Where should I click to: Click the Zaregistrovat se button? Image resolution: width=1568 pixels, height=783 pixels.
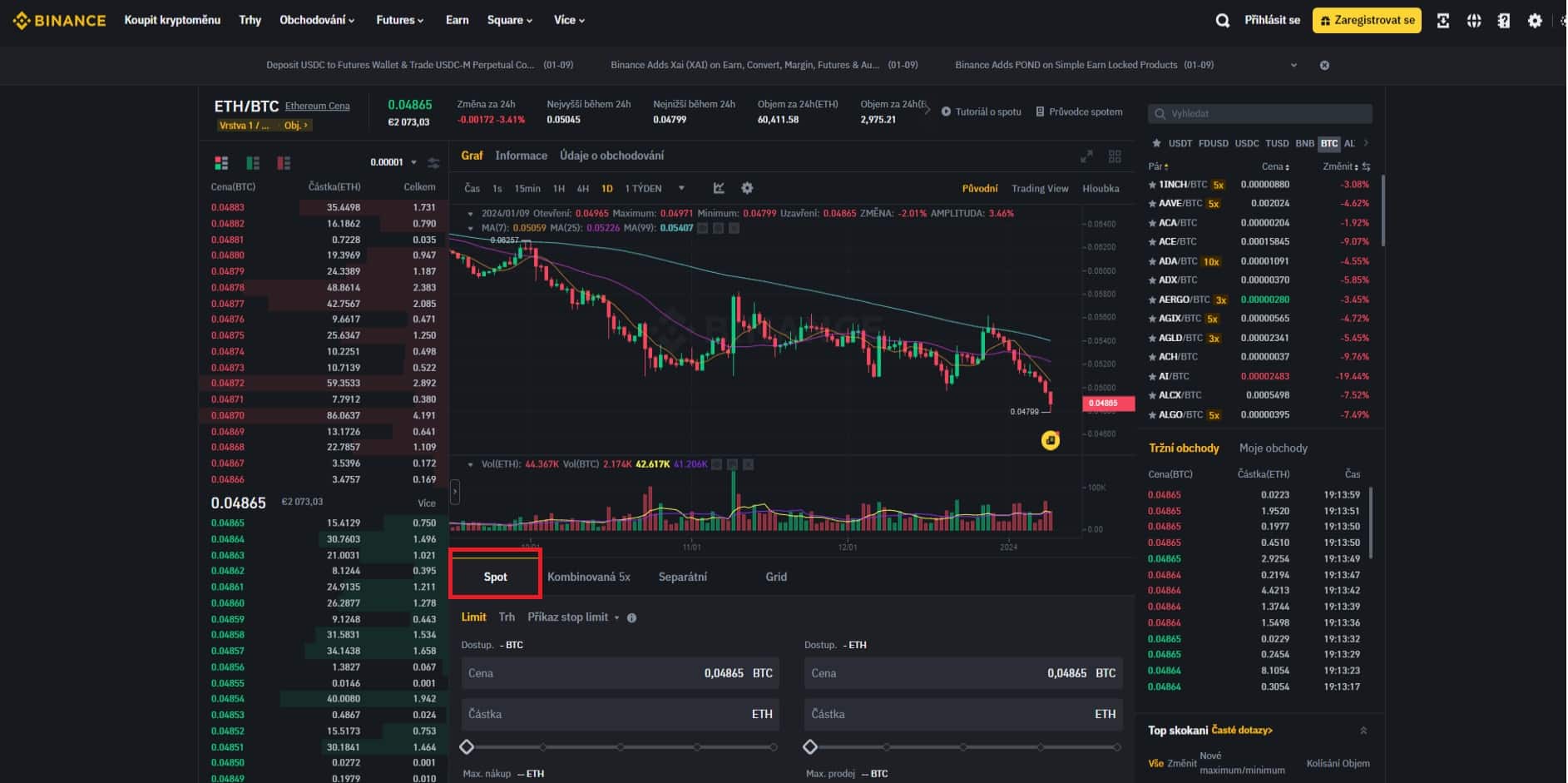coord(1366,19)
